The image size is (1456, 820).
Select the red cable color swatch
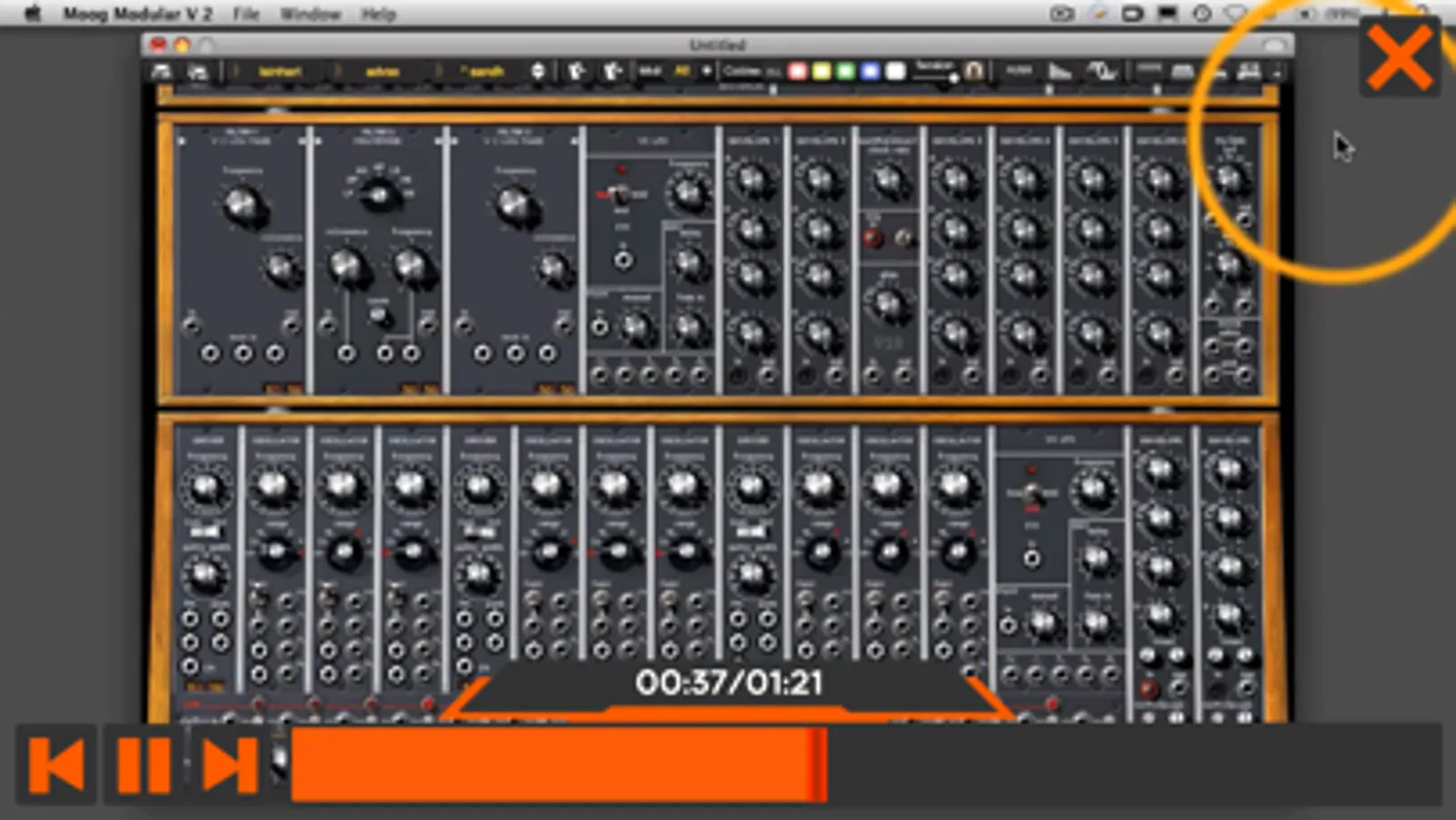[x=798, y=71]
